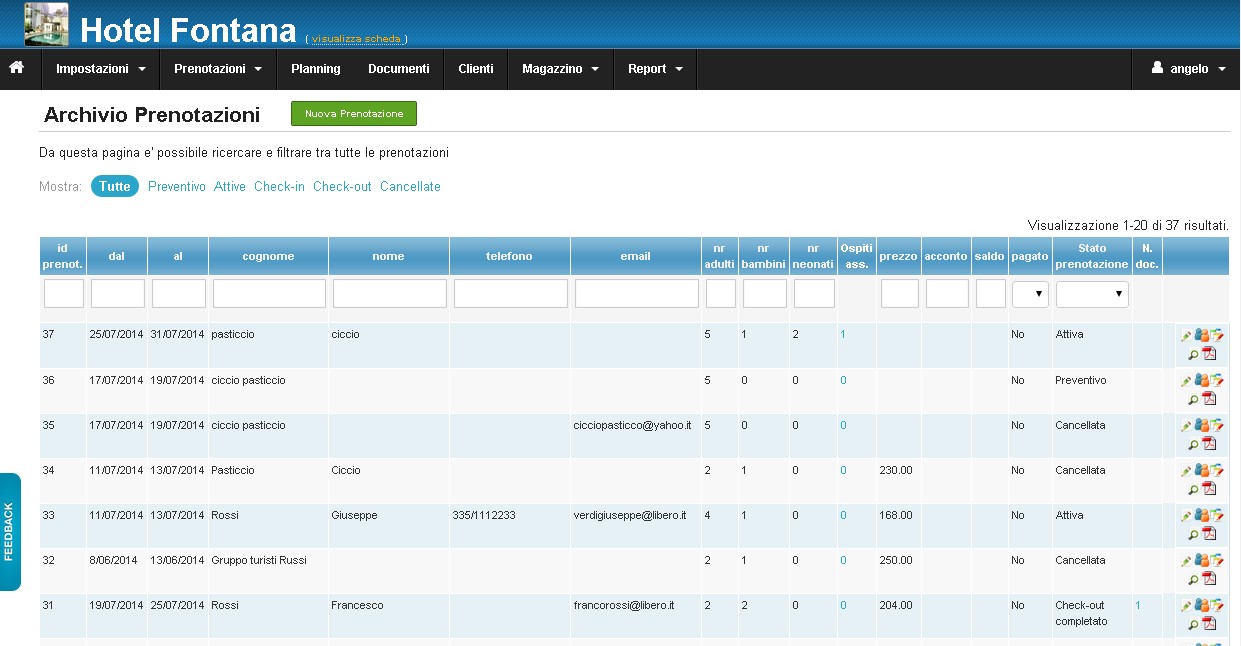Click surname cell Gruppo turisti Russi
This screenshot has width=1241, height=646.
pyautogui.click(x=259, y=561)
